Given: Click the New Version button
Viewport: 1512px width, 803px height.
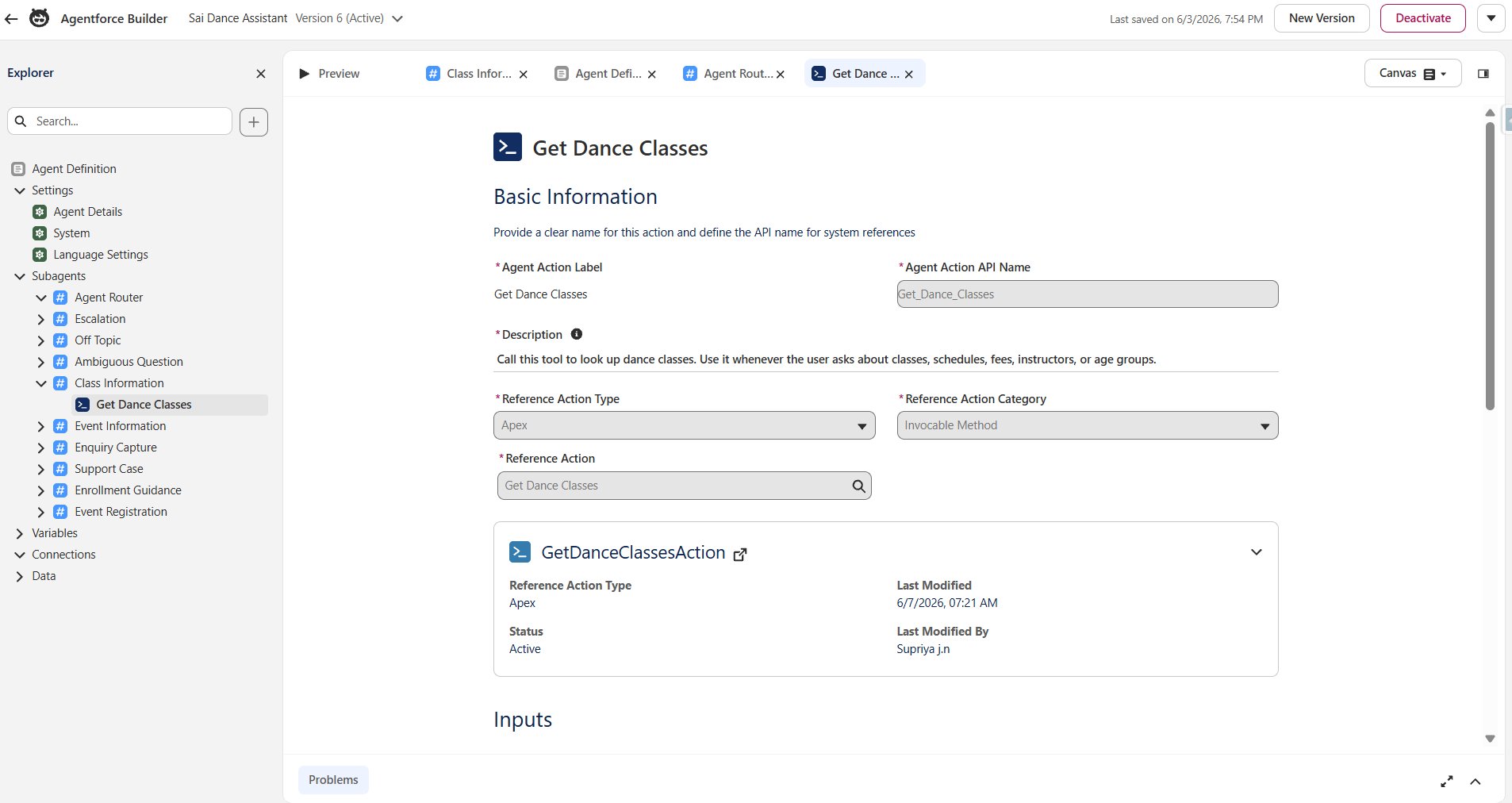Looking at the screenshot, I should pos(1322,18).
